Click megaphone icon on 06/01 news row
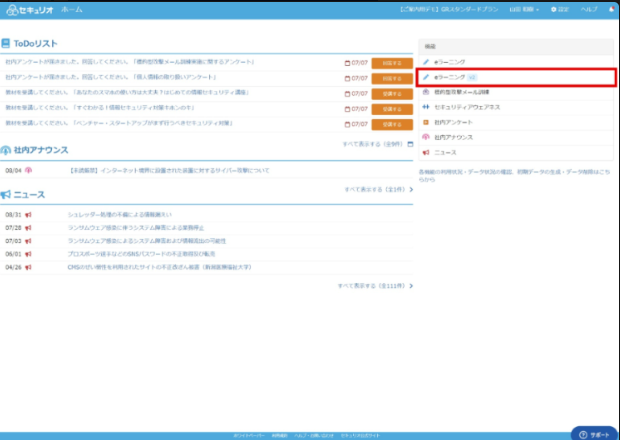Image resolution: width=620 pixels, height=440 pixels. (28, 254)
